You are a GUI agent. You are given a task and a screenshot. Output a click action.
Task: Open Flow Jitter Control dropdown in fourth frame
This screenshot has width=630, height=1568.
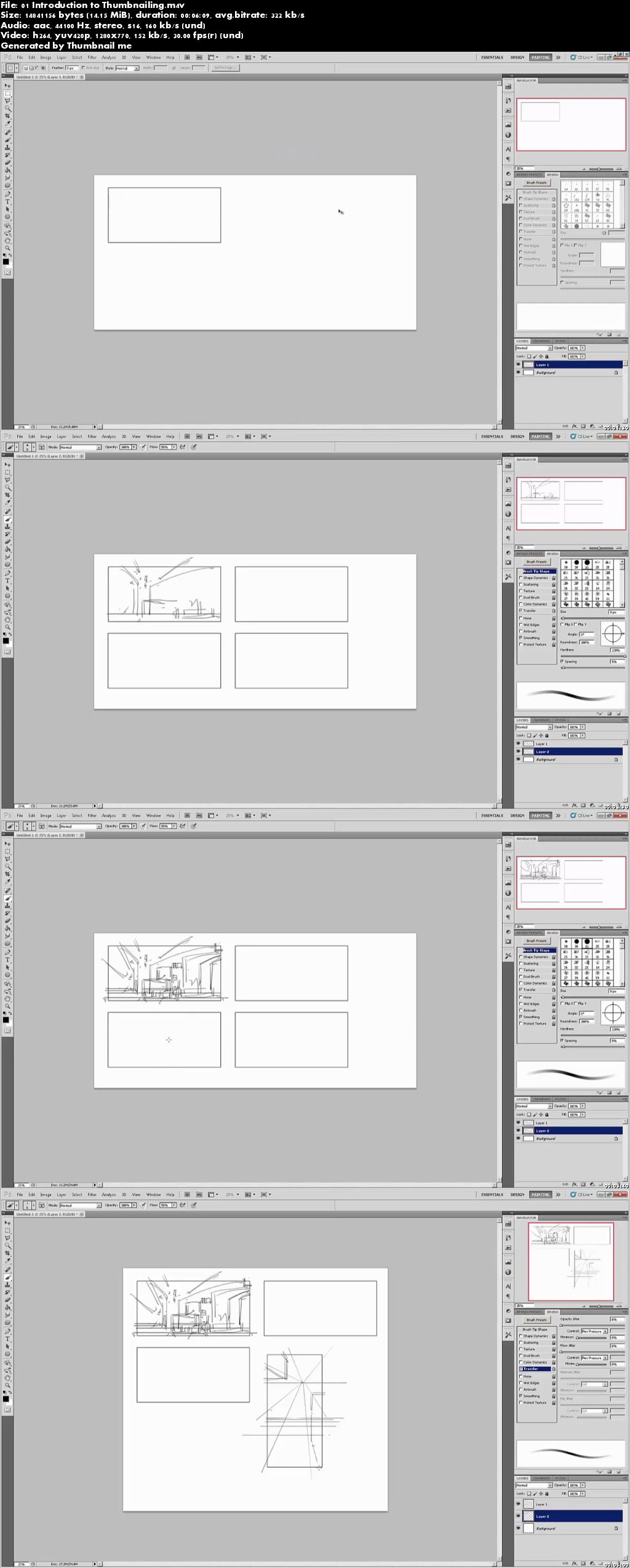pyautogui.click(x=594, y=1358)
